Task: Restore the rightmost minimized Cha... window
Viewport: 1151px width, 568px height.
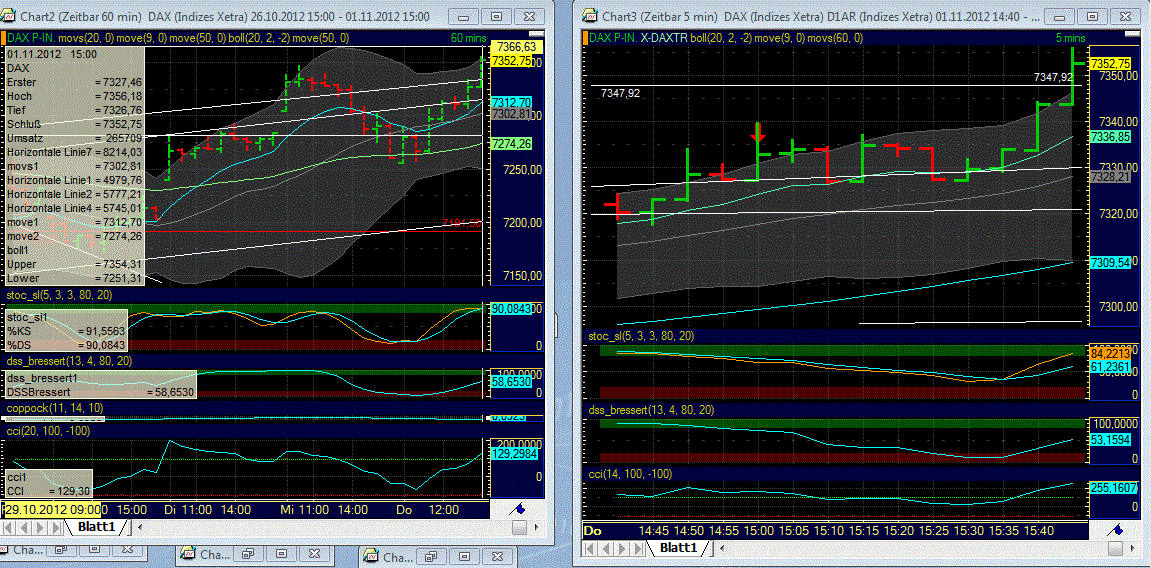Action: coord(431,558)
